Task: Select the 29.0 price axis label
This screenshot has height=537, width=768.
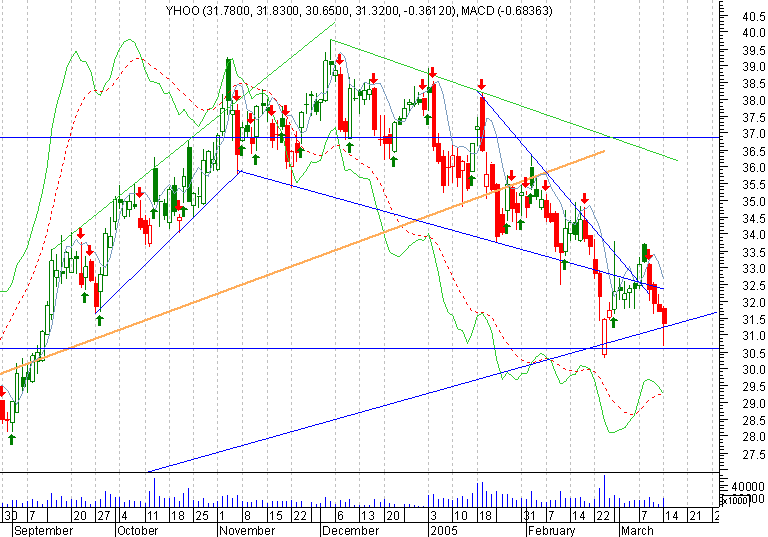Action: tap(753, 404)
